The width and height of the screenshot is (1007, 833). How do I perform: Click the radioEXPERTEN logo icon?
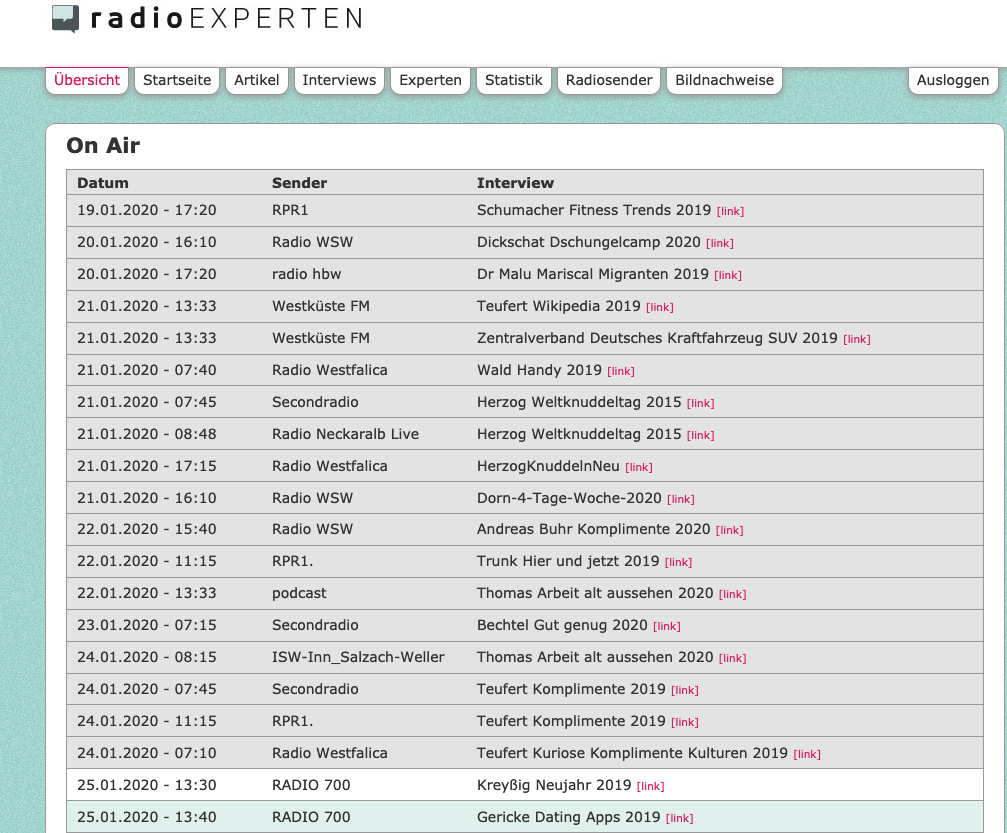click(x=66, y=19)
